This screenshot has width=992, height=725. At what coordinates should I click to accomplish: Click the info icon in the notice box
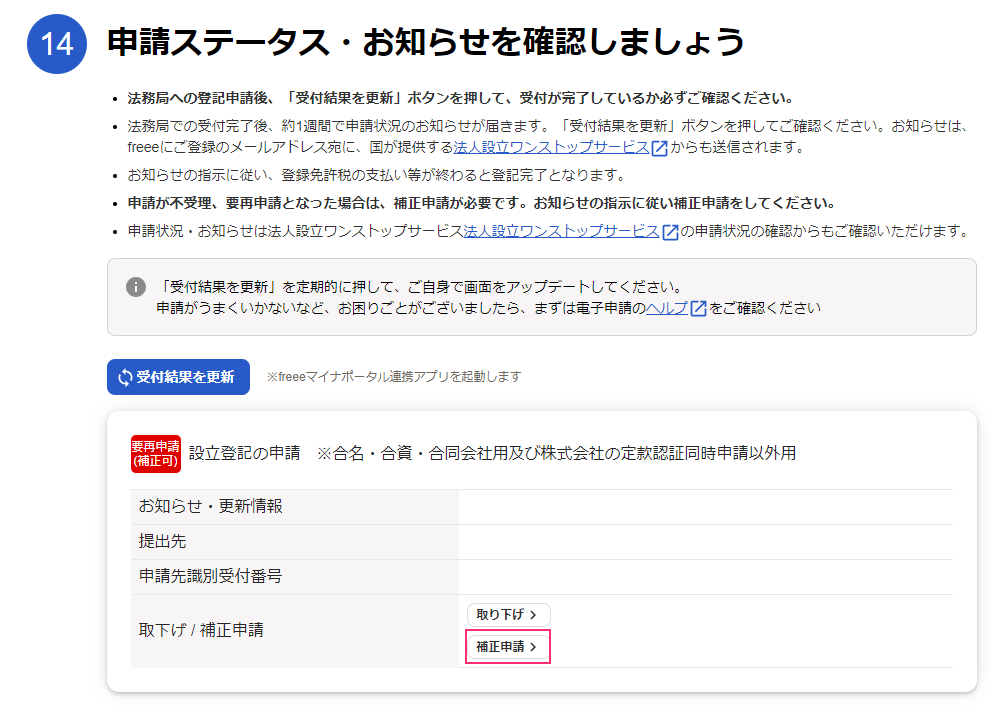coord(136,287)
